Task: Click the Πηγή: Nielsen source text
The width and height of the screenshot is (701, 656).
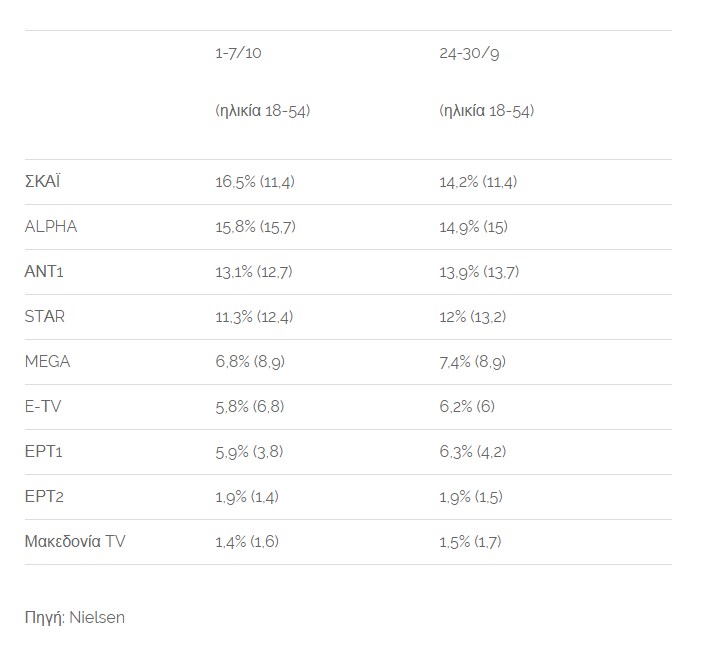Action: pyautogui.click(x=75, y=617)
